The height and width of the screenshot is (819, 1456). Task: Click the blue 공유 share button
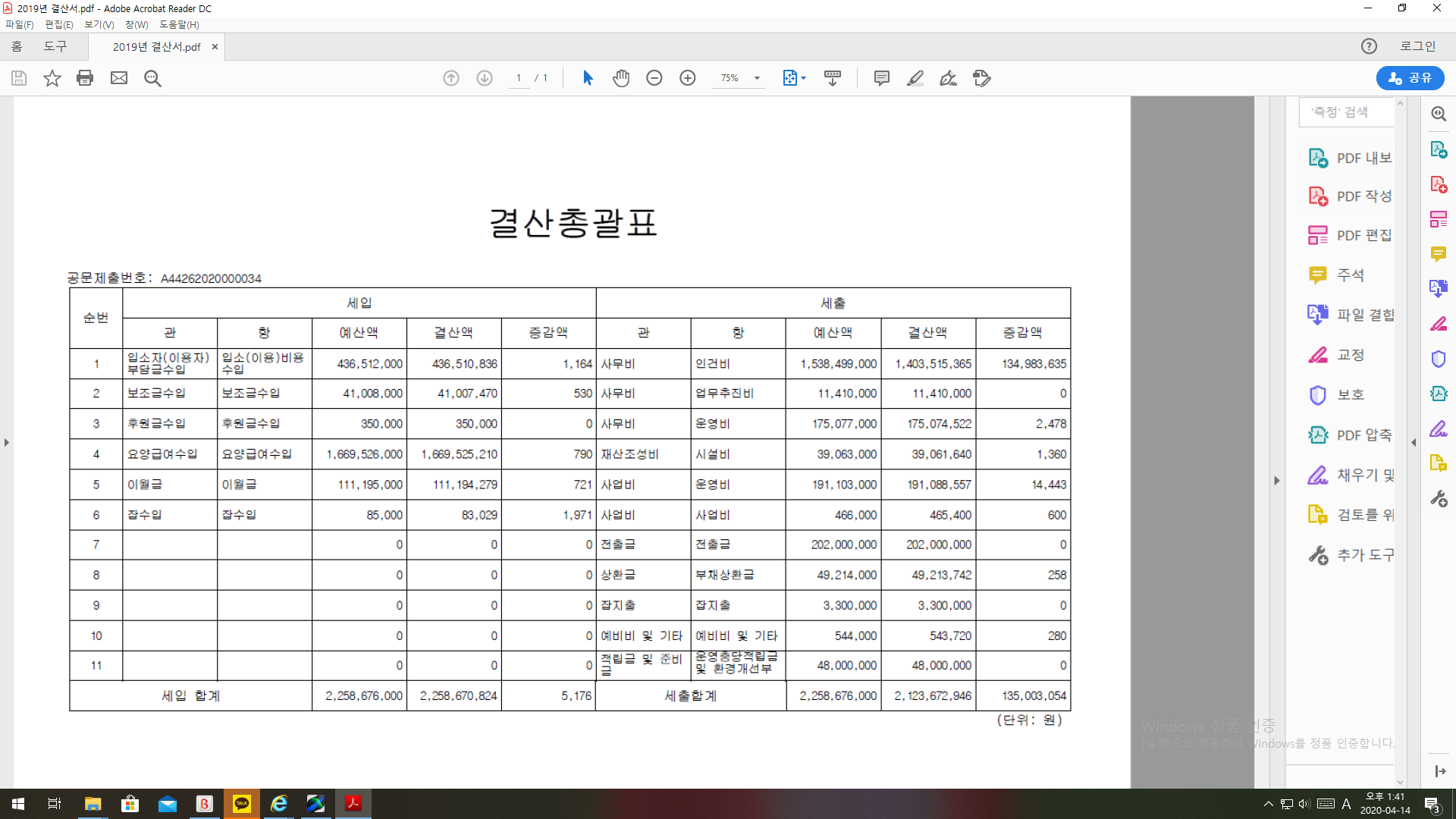pyautogui.click(x=1410, y=78)
